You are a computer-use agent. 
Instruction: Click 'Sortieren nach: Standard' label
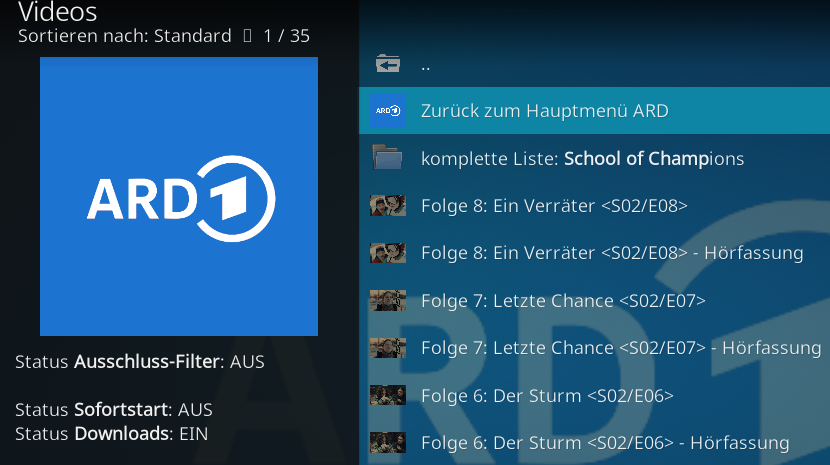(124, 36)
